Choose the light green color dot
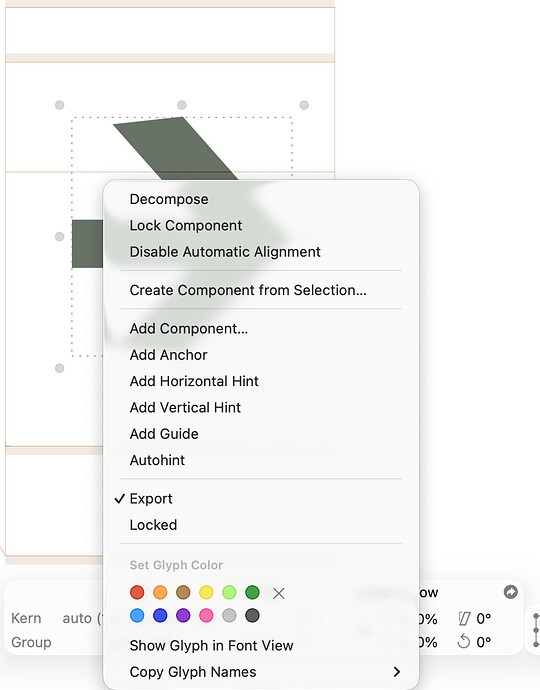Viewport: 540px width, 690px height. 229,592
